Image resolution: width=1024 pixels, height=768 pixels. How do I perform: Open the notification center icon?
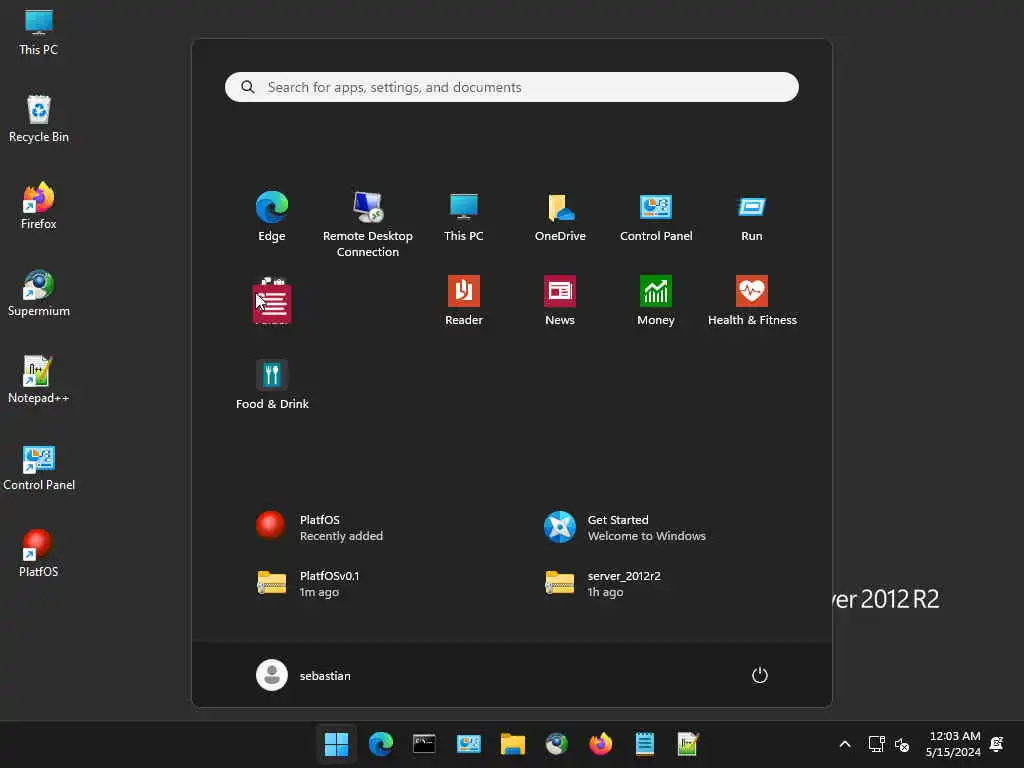click(x=997, y=744)
